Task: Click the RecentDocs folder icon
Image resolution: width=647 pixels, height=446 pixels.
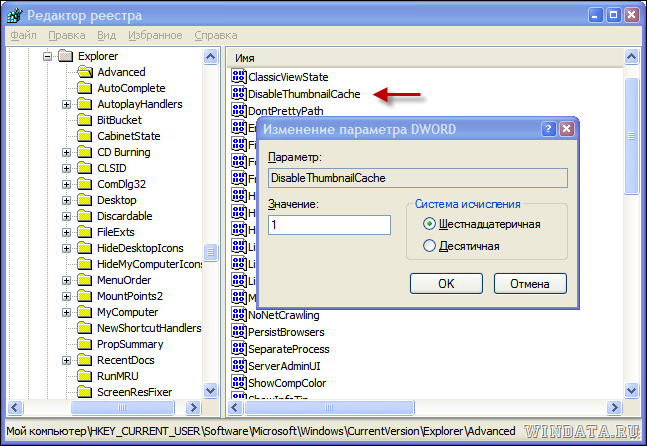Action: tap(85, 360)
